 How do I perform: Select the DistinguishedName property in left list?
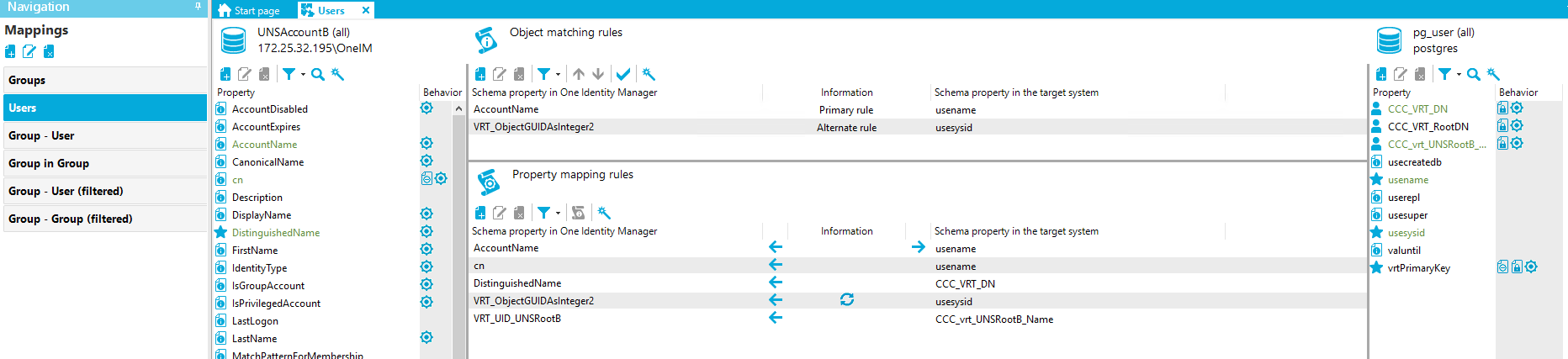tap(275, 233)
